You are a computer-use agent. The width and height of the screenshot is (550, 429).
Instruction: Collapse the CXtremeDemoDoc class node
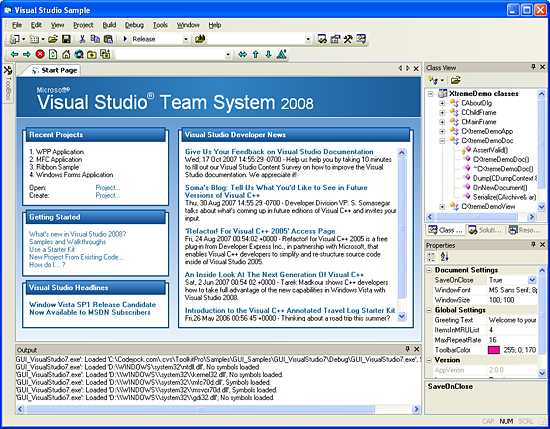(442, 141)
